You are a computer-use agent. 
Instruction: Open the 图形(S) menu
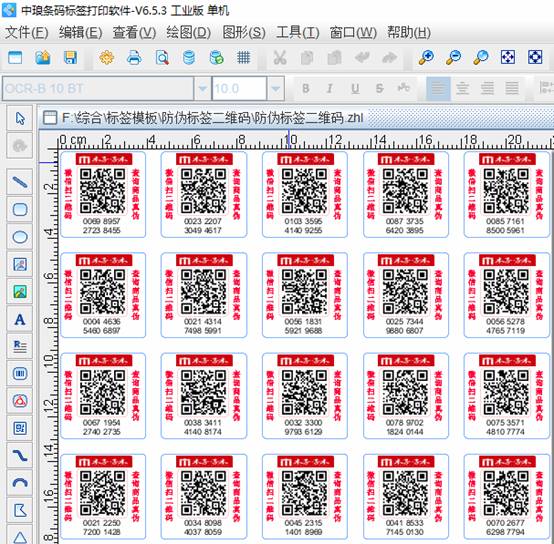pyautogui.click(x=244, y=32)
